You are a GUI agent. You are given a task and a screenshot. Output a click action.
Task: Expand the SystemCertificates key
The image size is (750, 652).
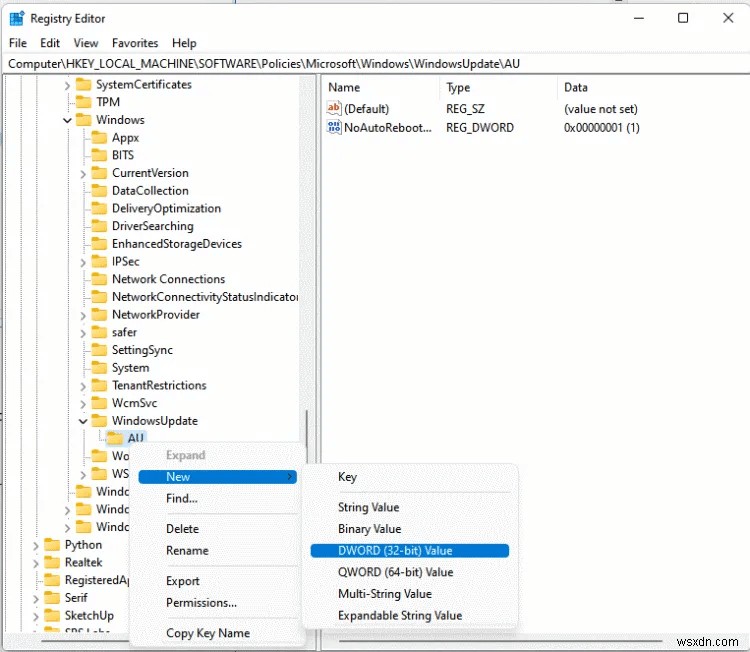point(67,86)
